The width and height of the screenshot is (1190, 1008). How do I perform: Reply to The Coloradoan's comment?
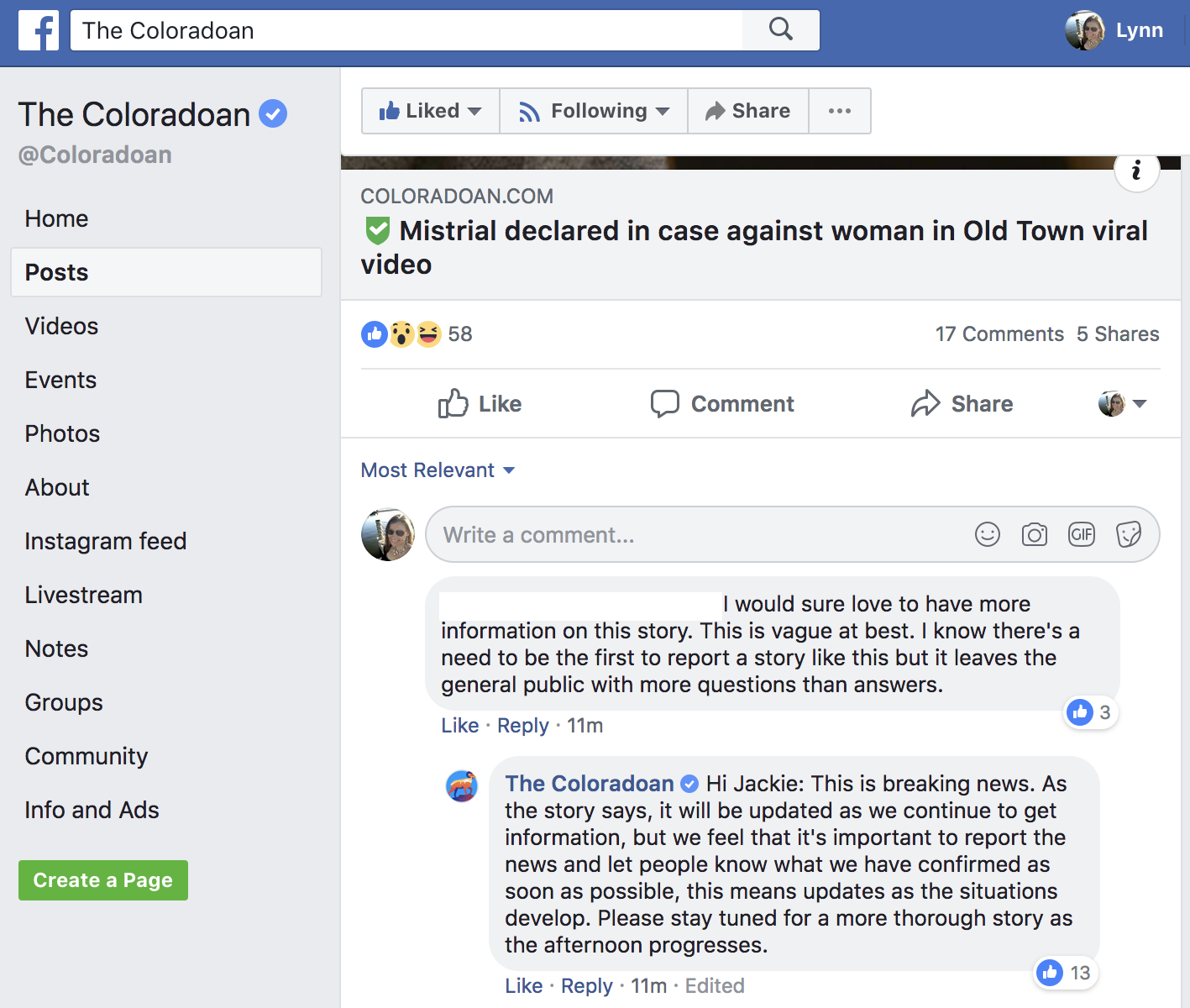point(585,984)
